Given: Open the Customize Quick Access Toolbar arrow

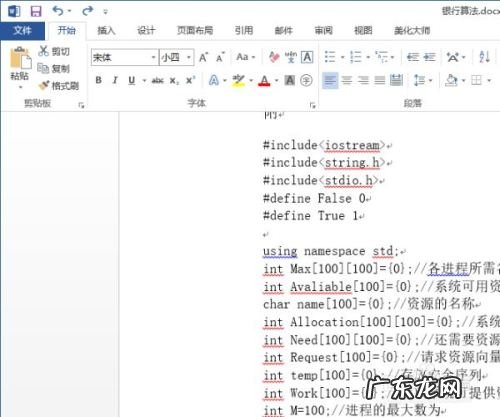Looking at the screenshot, I should click(106, 12).
